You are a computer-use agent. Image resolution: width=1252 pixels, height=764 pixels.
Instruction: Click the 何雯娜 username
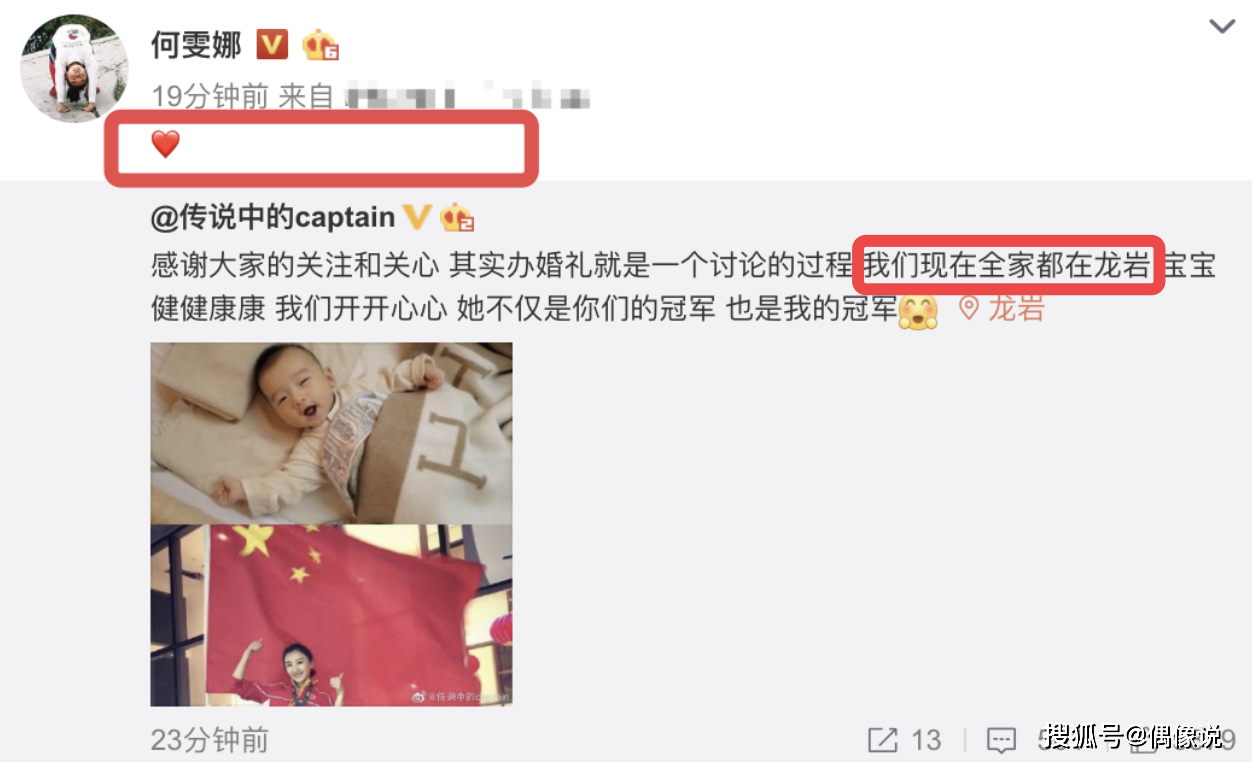(195, 43)
